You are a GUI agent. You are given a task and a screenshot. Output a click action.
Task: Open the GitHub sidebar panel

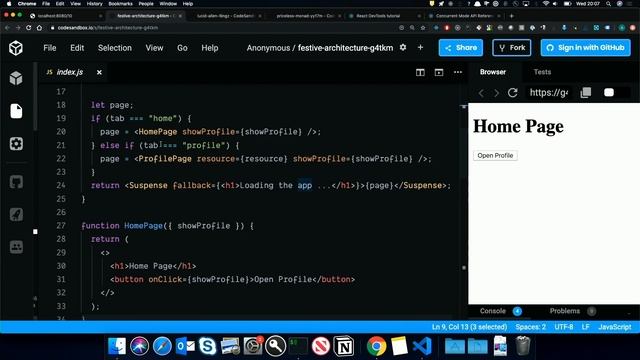point(16,182)
